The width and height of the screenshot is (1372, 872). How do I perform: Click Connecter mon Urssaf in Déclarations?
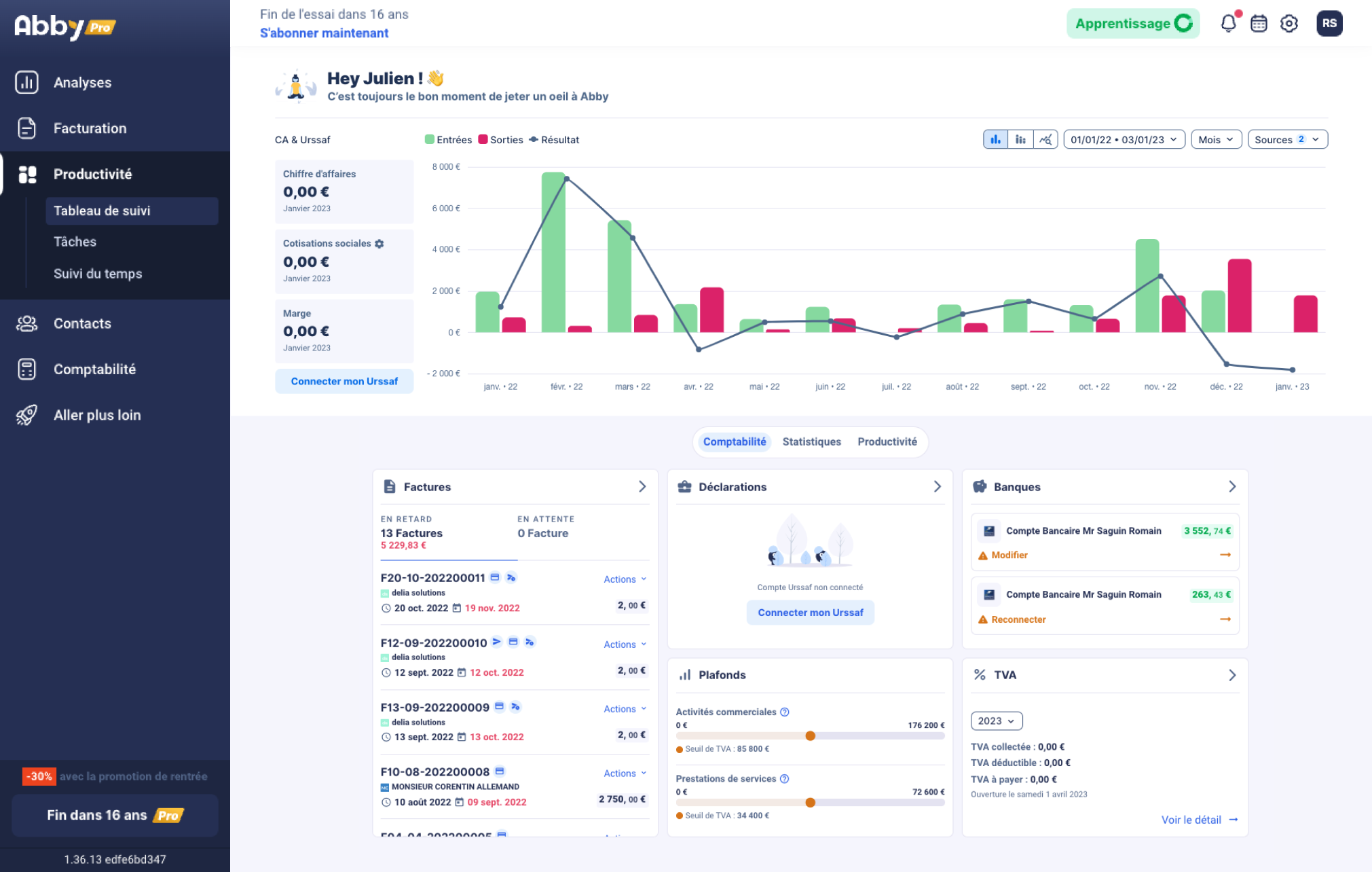[x=810, y=613]
